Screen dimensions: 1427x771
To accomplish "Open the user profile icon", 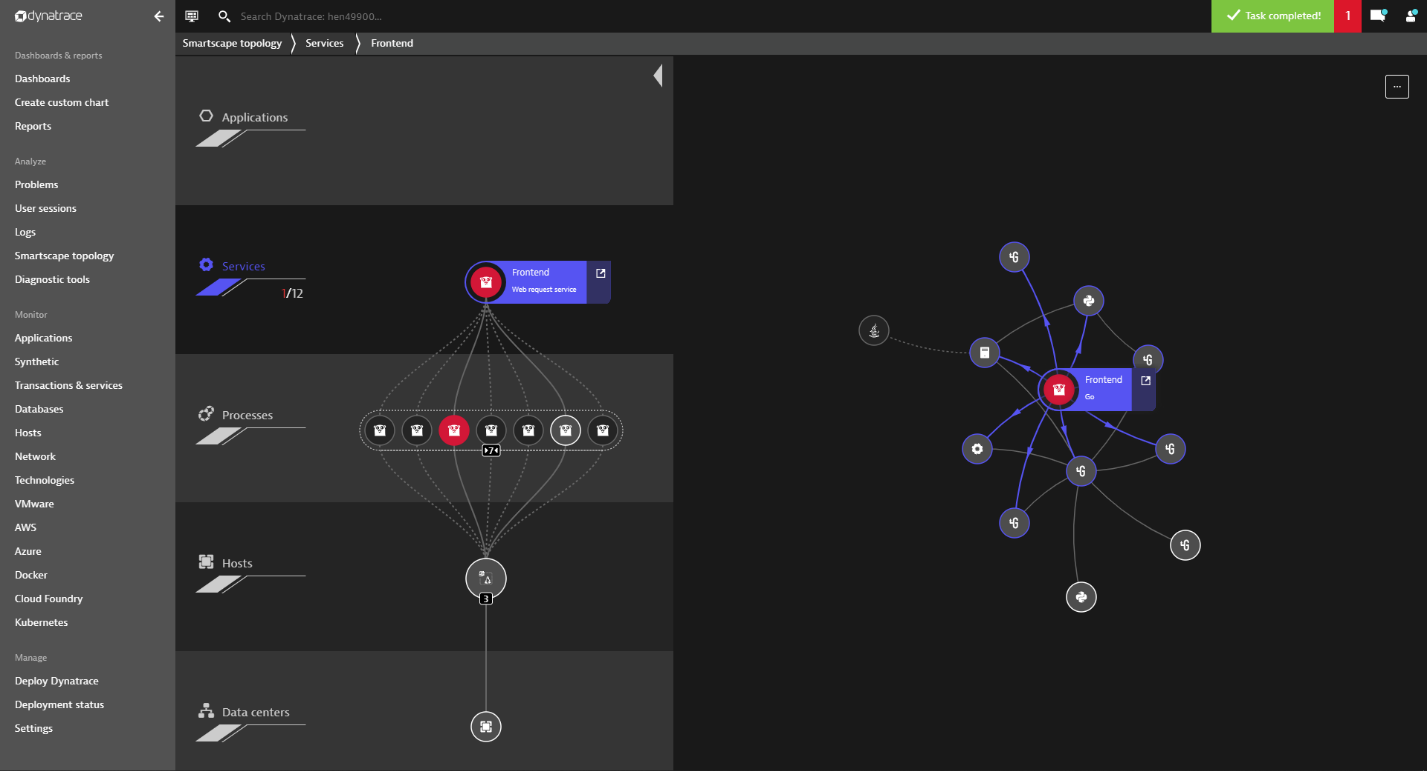I will (x=1411, y=16).
